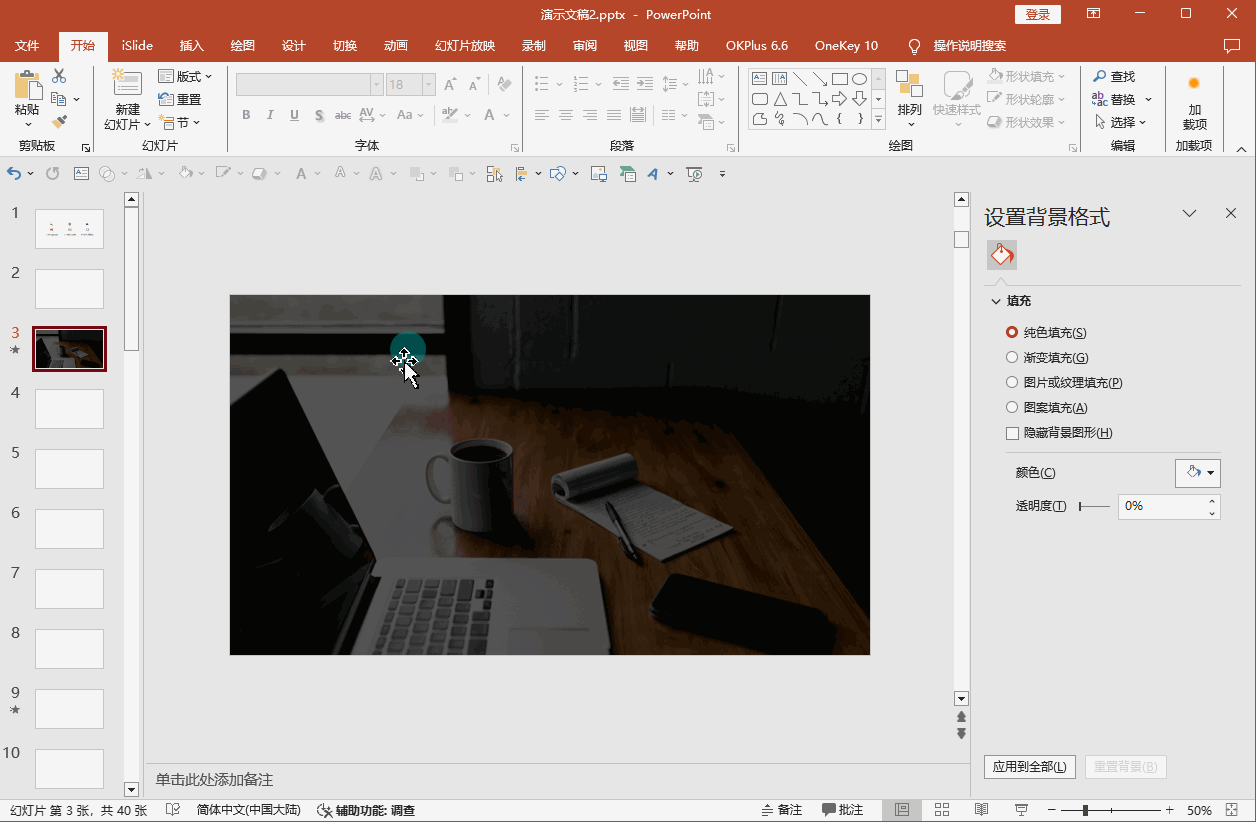Open Format Background pane options chevron
1256x822 pixels.
pyautogui.click(x=1190, y=213)
